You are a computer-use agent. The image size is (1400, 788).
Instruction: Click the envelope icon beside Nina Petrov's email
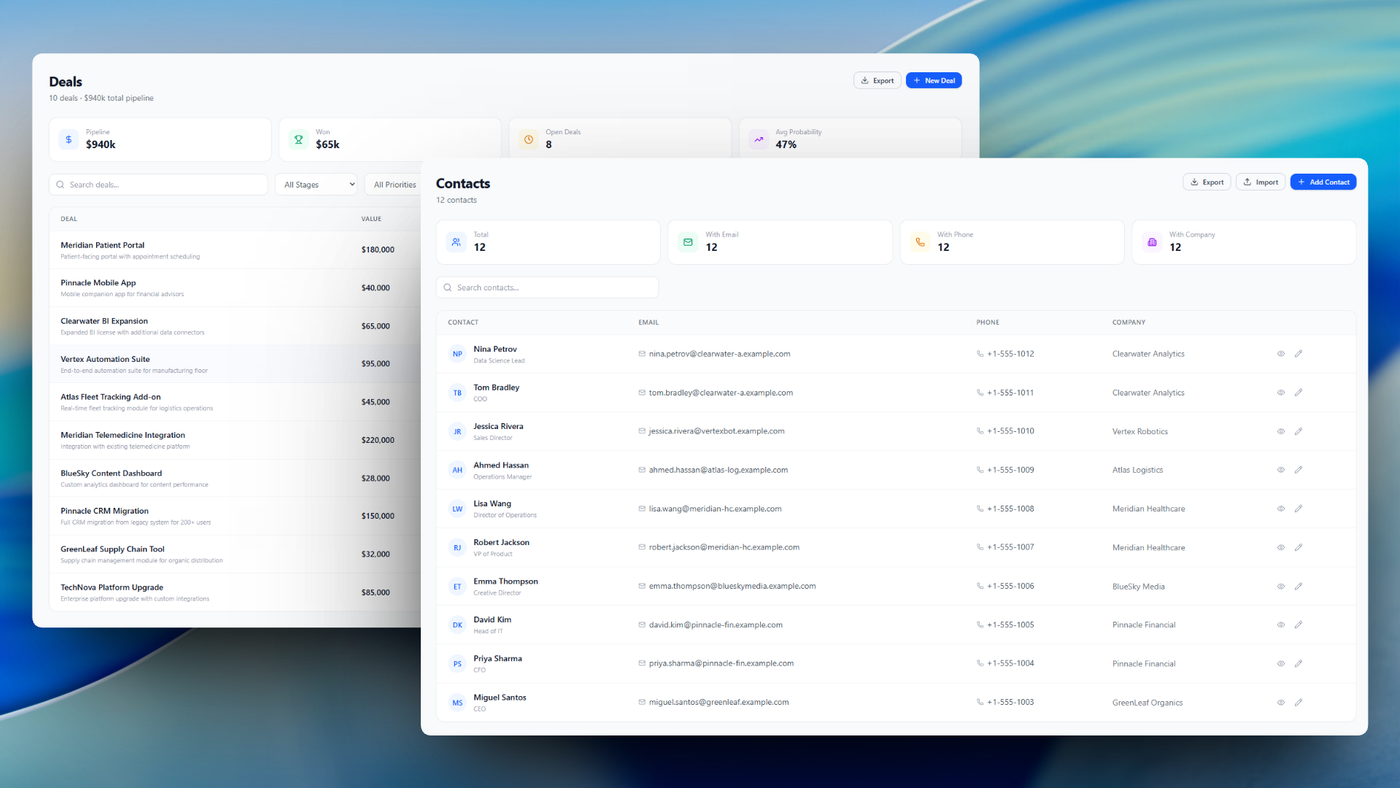pos(640,353)
